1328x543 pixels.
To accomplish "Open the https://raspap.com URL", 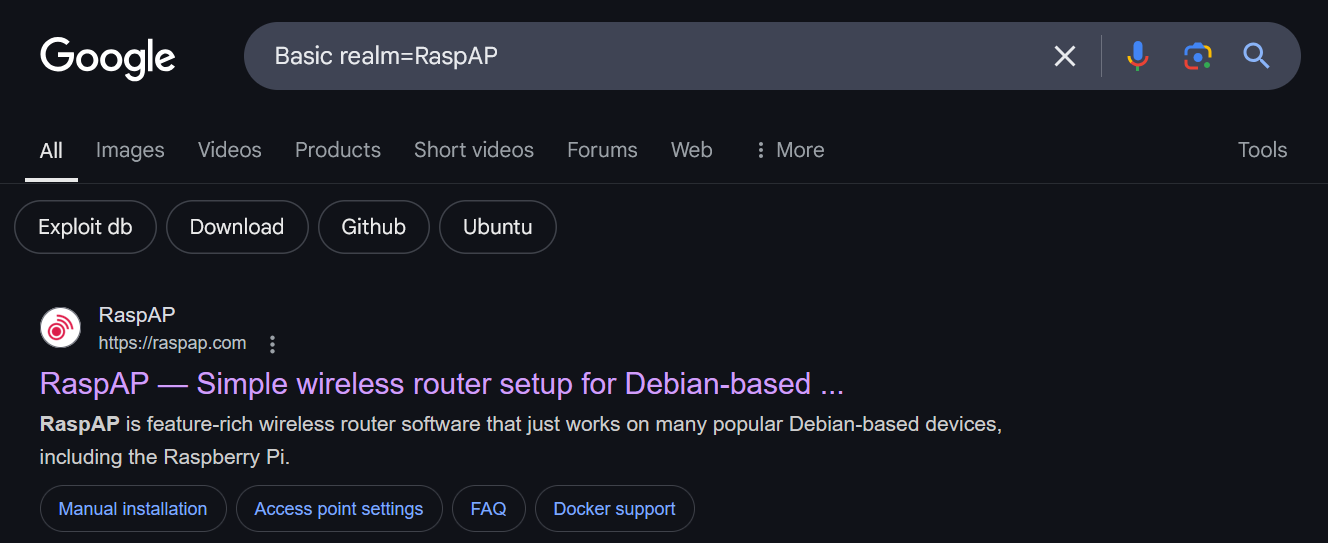I will pos(172,343).
